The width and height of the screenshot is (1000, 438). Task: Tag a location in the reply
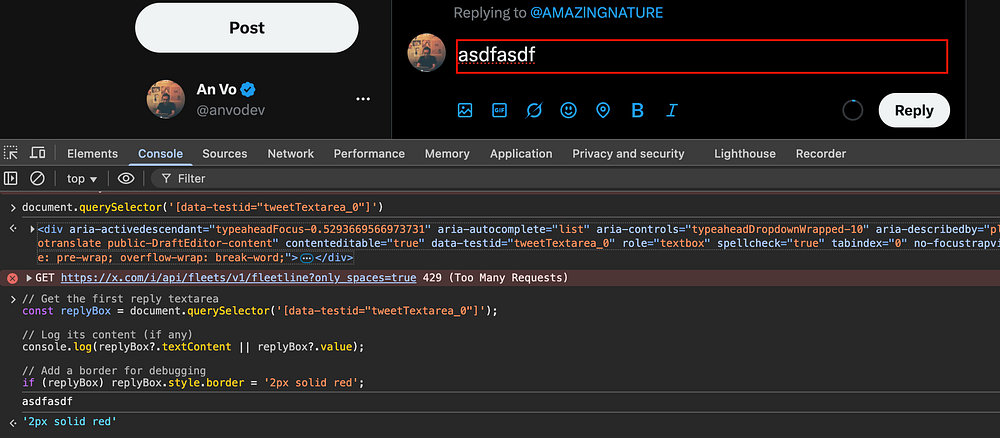pyautogui.click(x=603, y=111)
